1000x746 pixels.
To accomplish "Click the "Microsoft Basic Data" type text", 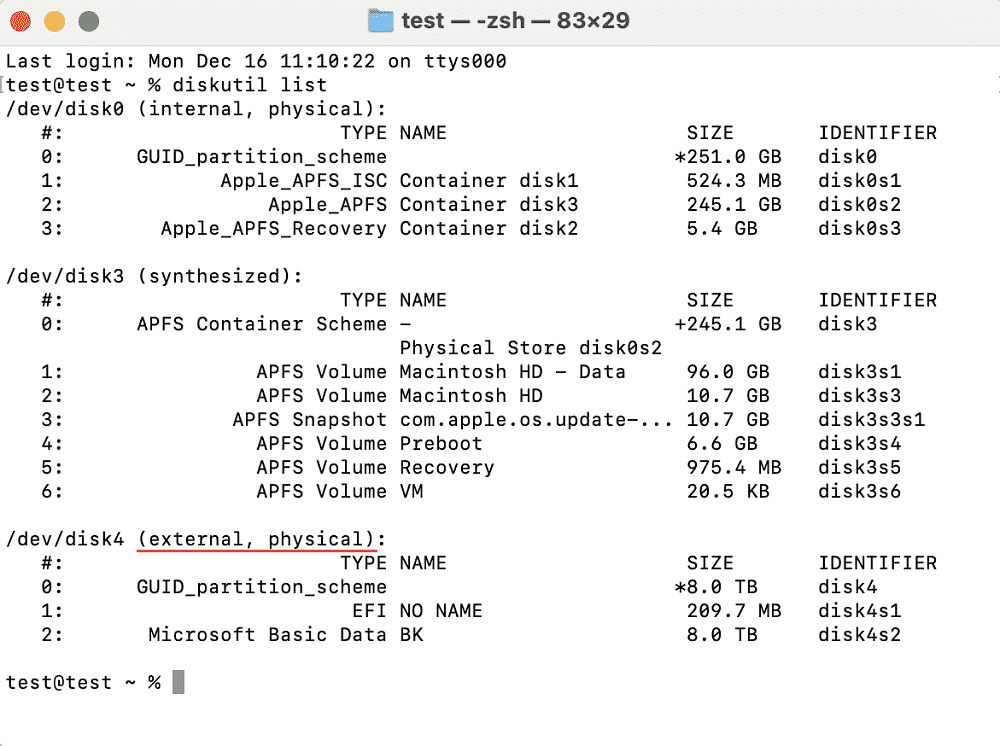I will tap(267, 635).
